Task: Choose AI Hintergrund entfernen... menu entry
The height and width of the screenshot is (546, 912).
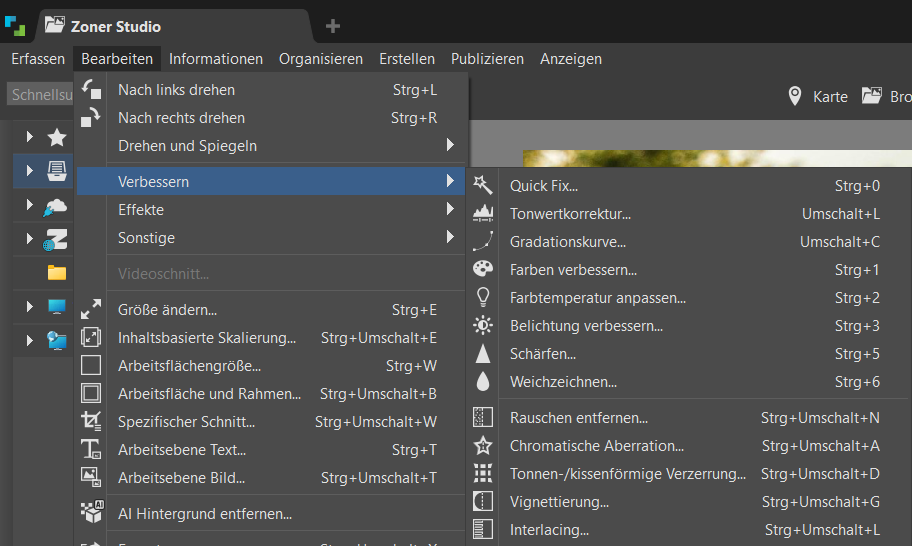Action: (x=272, y=513)
